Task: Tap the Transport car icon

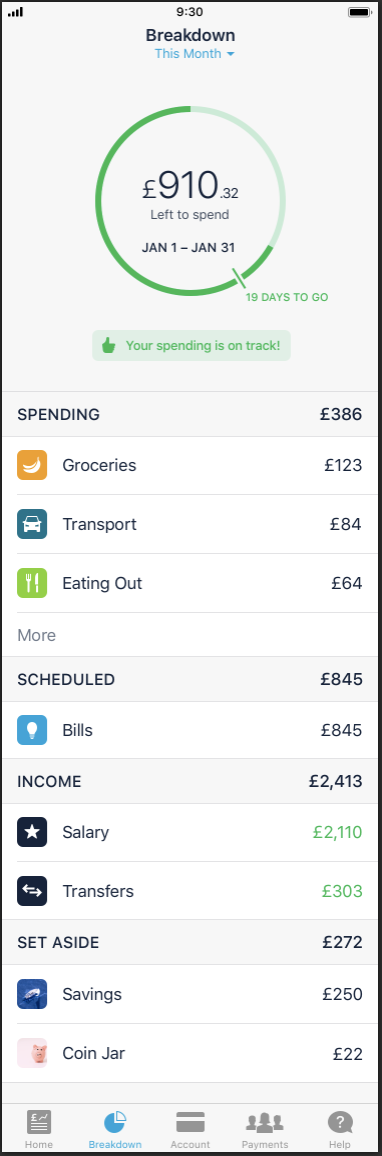Action: click(x=32, y=524)
